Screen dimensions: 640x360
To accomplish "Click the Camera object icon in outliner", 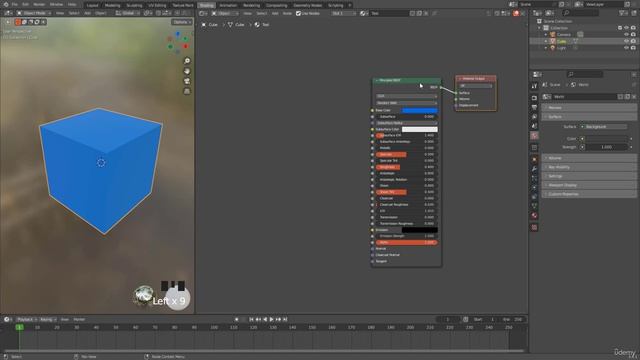I will [553, 34].
